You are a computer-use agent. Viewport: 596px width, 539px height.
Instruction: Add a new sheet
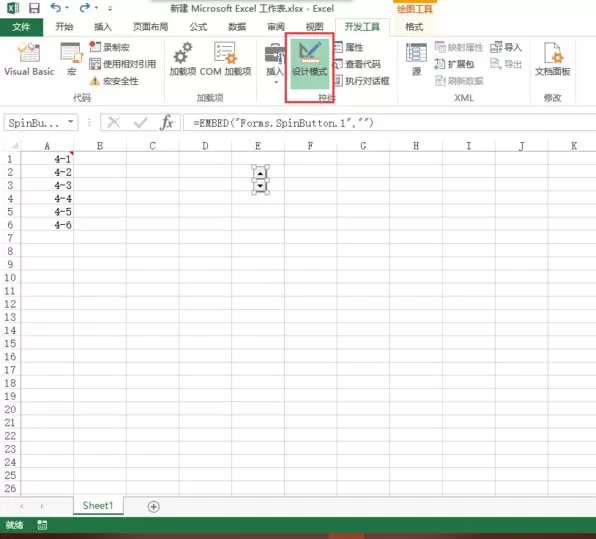coord(154,506)
